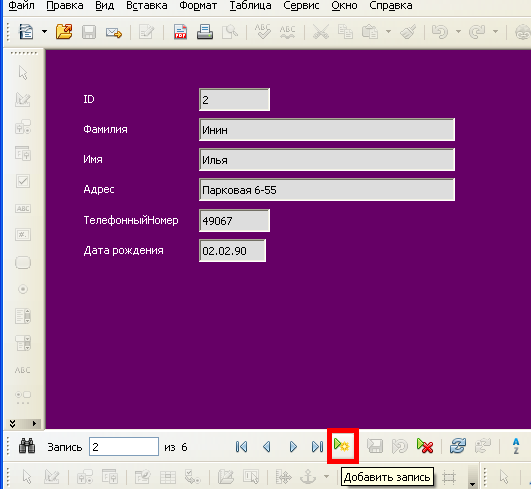Go to the first record with the navigation arrow

coord(241,447)
